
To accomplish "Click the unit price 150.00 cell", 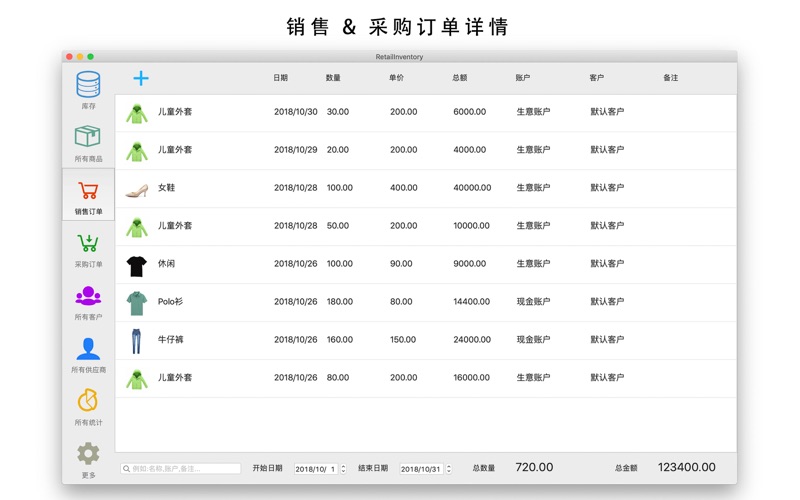I will pos(403,339).
